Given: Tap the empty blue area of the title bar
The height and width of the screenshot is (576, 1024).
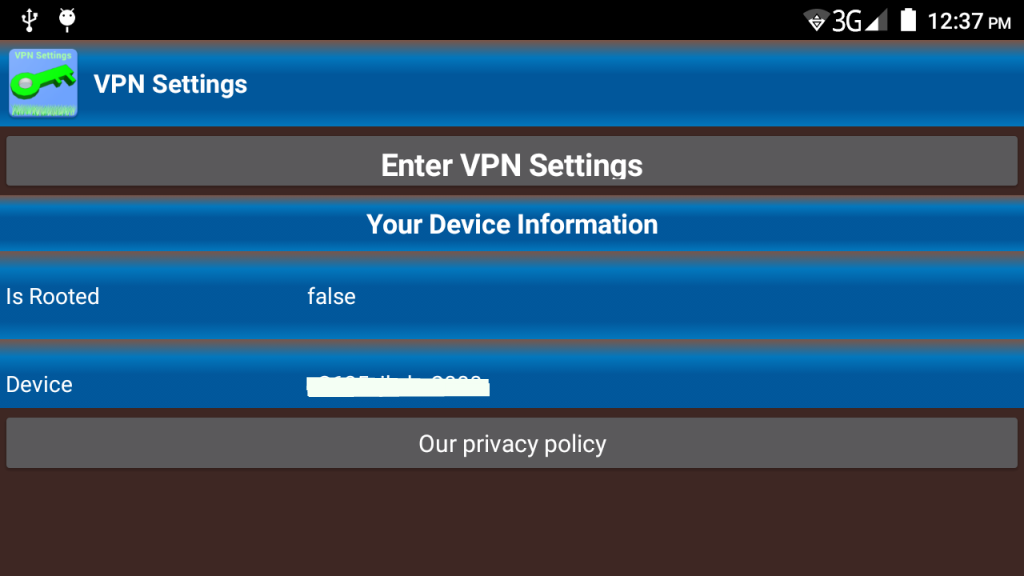Looking at the screenshot, I should [640, 84].
